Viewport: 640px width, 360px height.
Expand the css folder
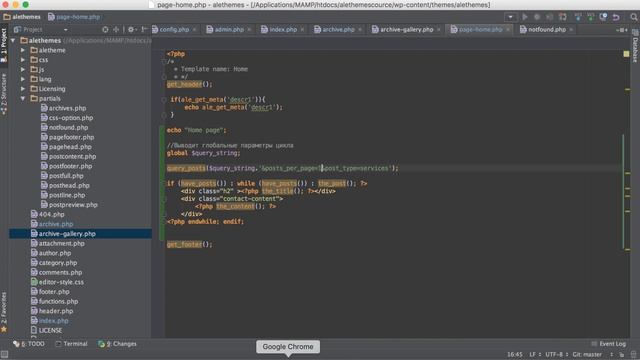coord(23,60)
